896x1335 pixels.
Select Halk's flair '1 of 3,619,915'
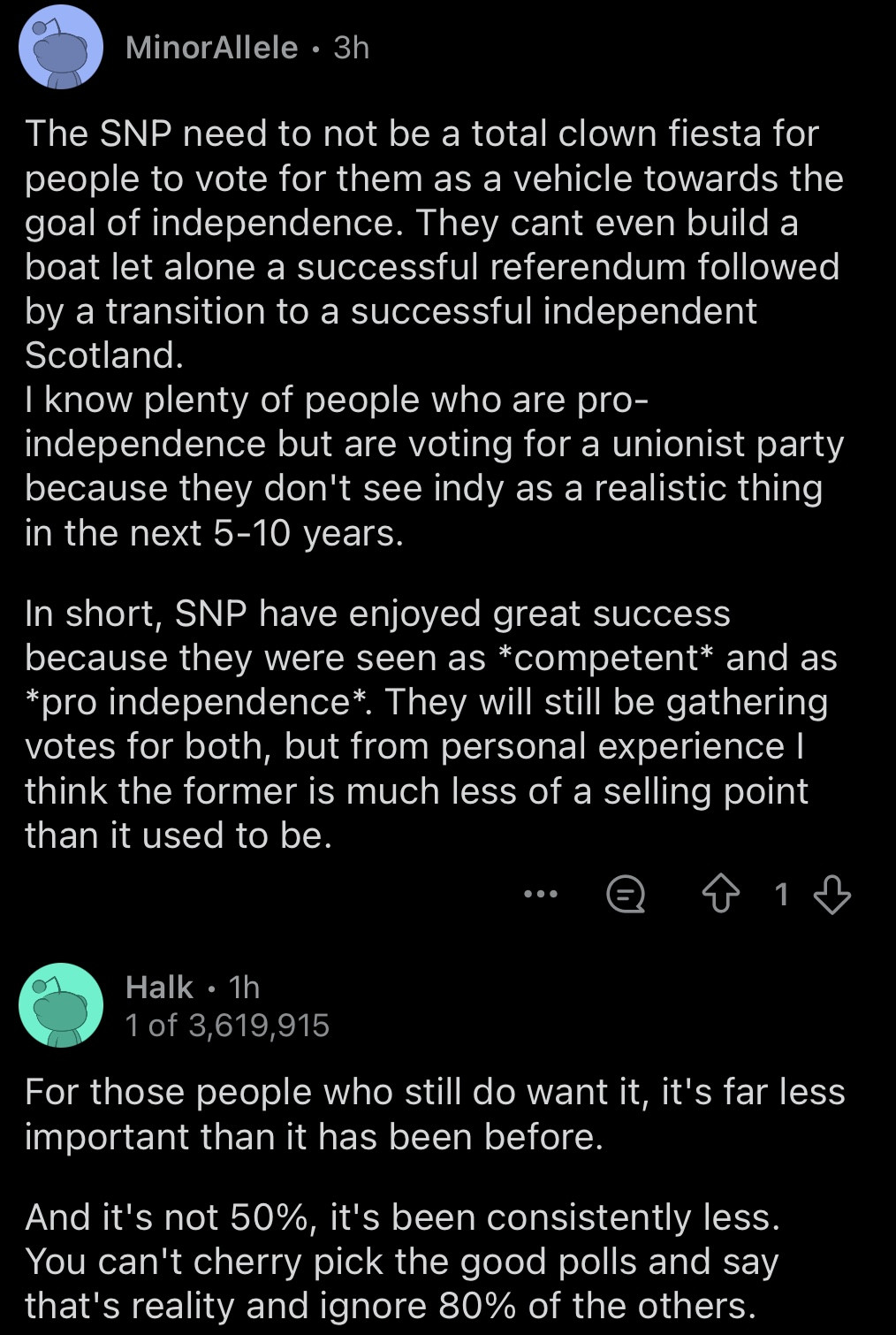227,1025
